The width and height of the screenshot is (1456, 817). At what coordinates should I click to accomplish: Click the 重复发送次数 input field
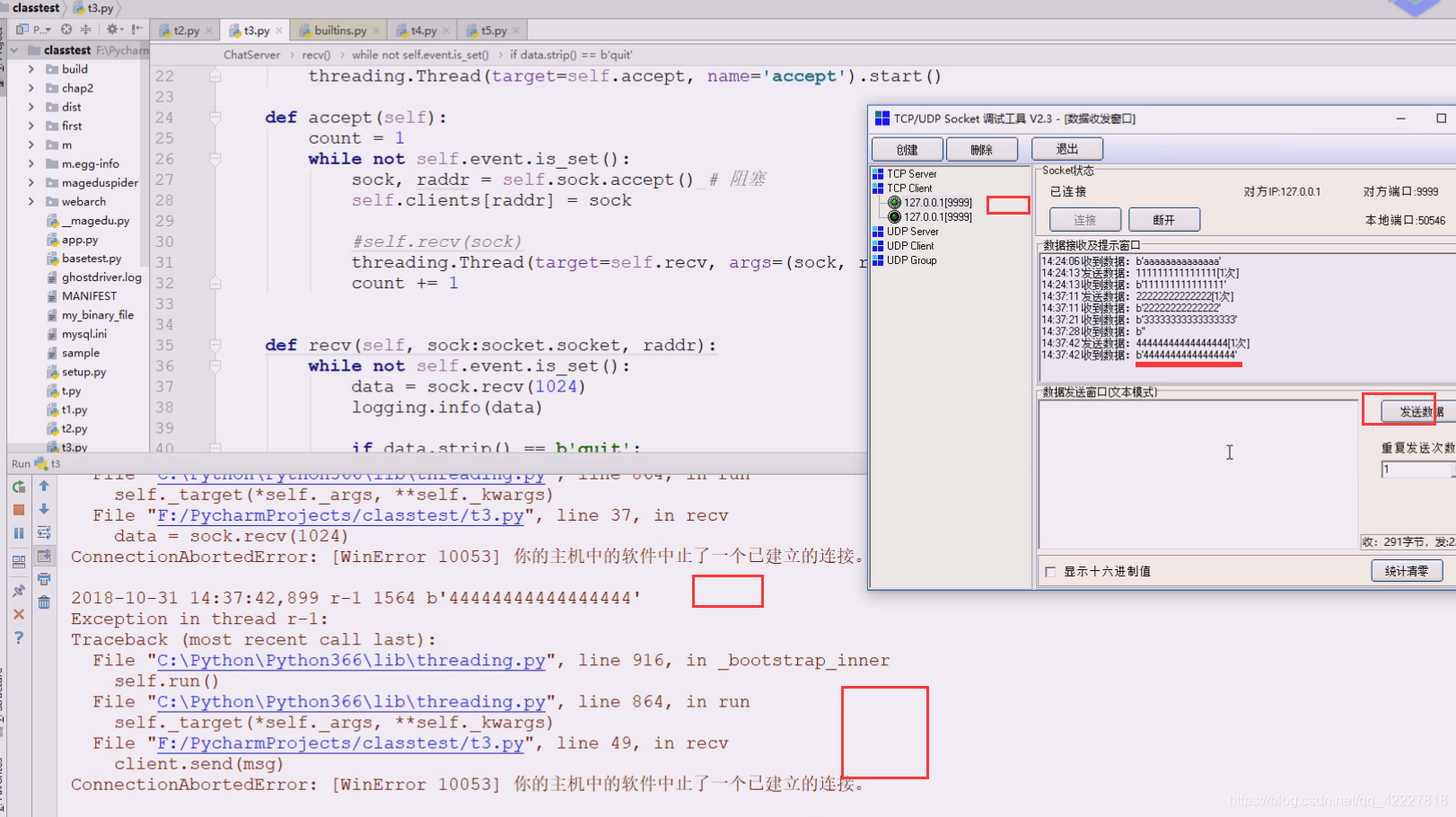coord(1418,470)
